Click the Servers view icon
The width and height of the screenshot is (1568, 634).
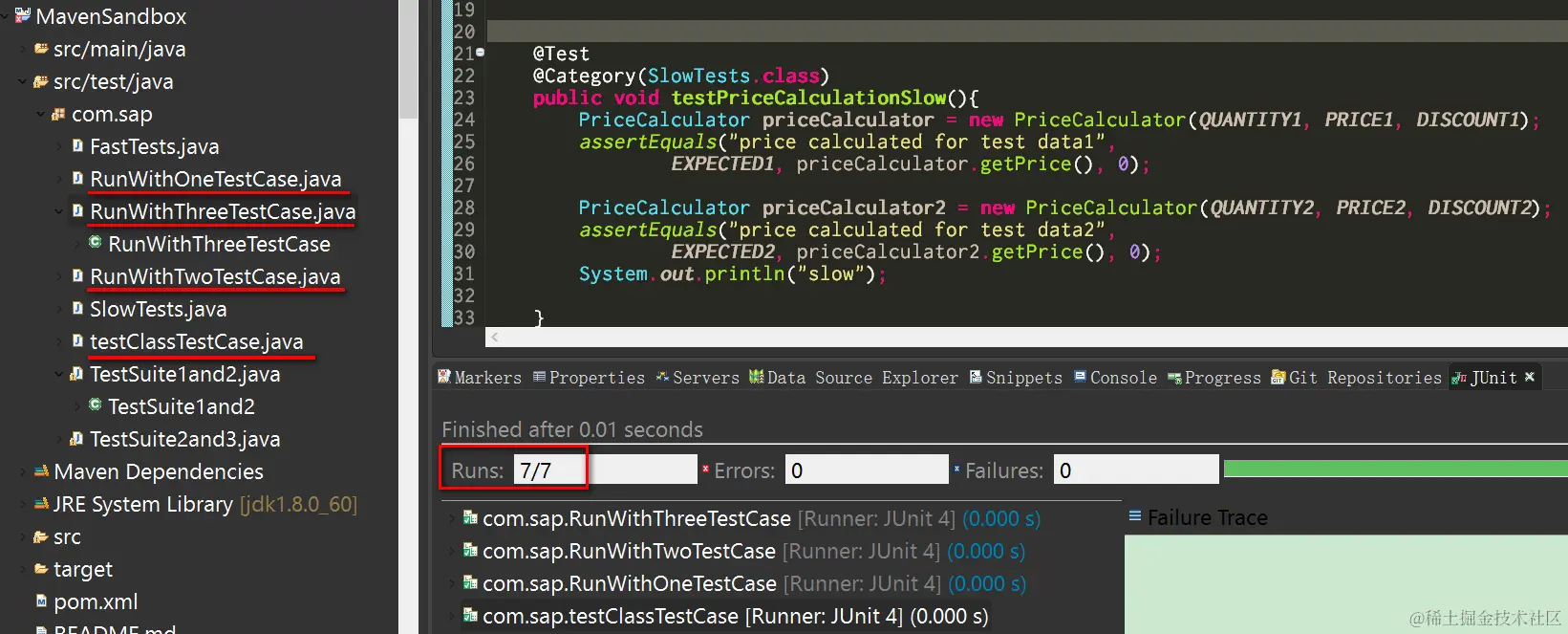click(x=663, y=377)
